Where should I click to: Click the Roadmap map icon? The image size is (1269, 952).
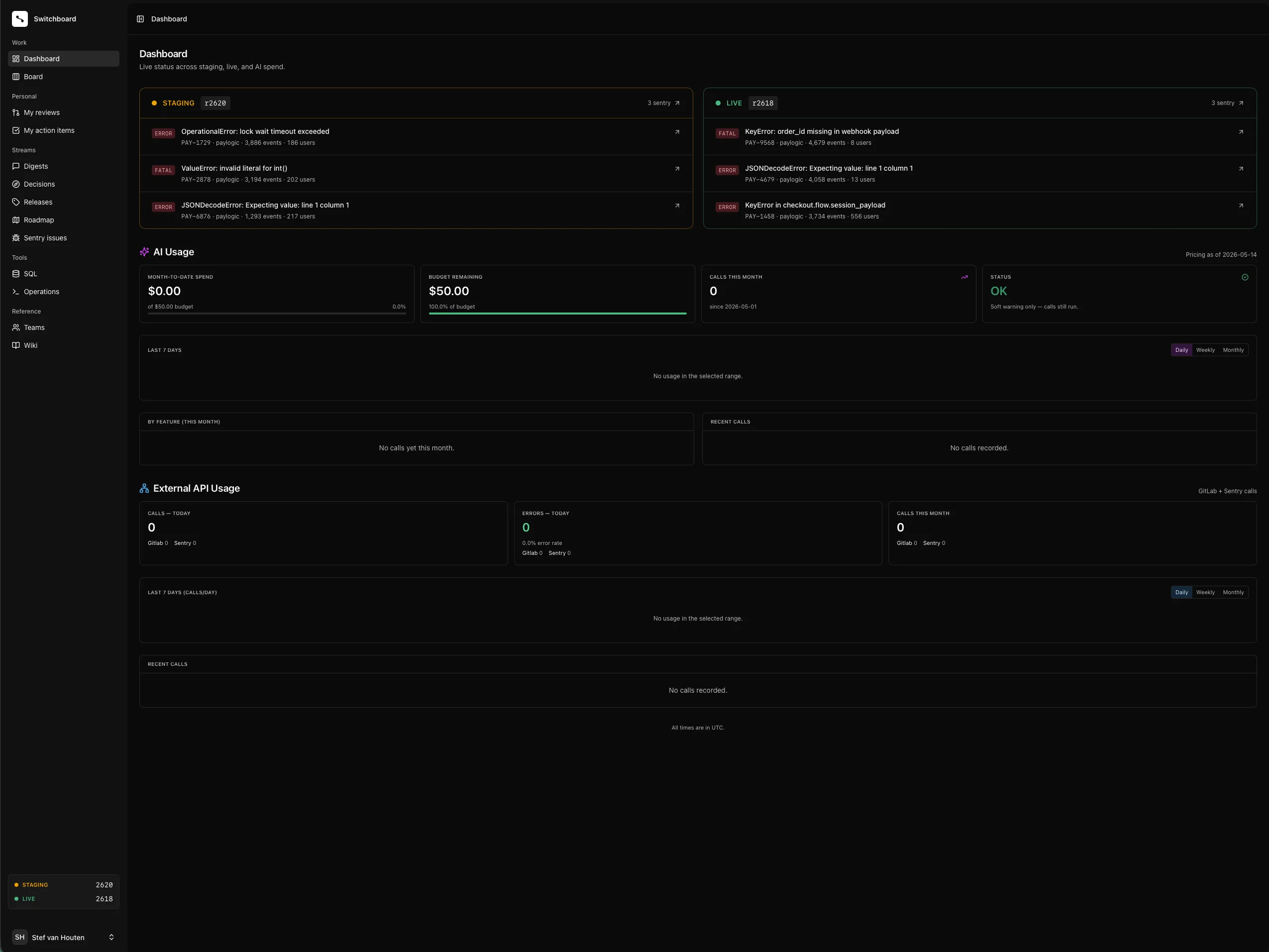[x=16, y=220]
